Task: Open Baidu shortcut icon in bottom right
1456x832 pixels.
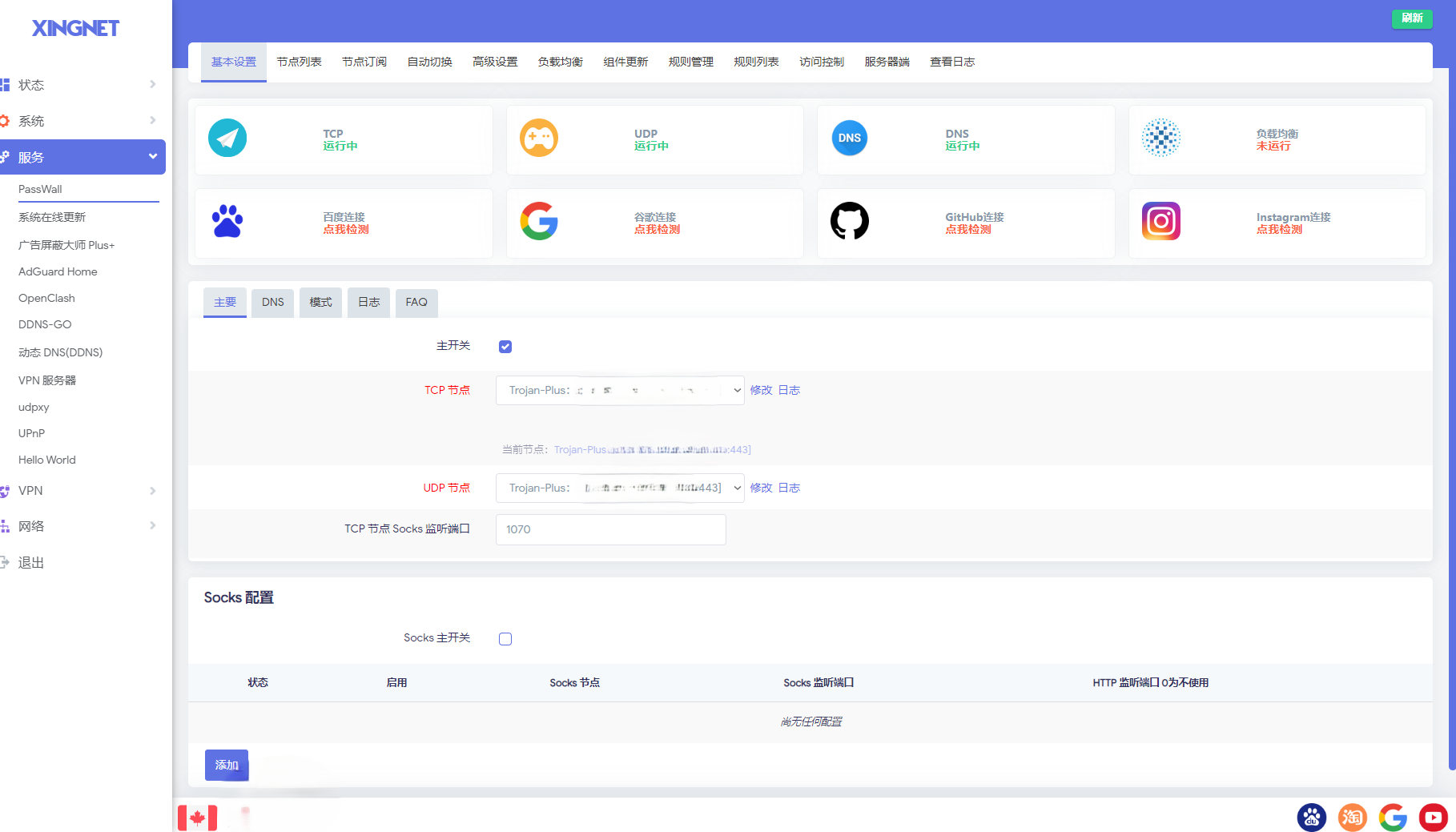Action: click(1312, 818)
